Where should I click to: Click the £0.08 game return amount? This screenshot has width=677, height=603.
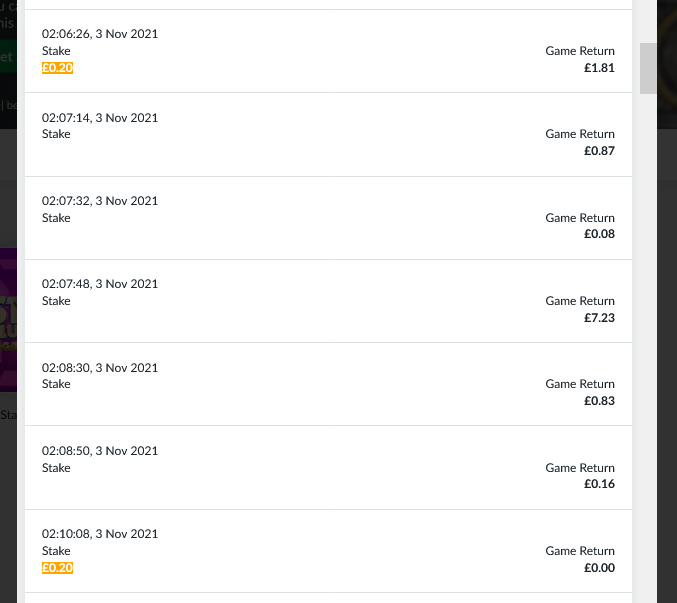[599, 234]
